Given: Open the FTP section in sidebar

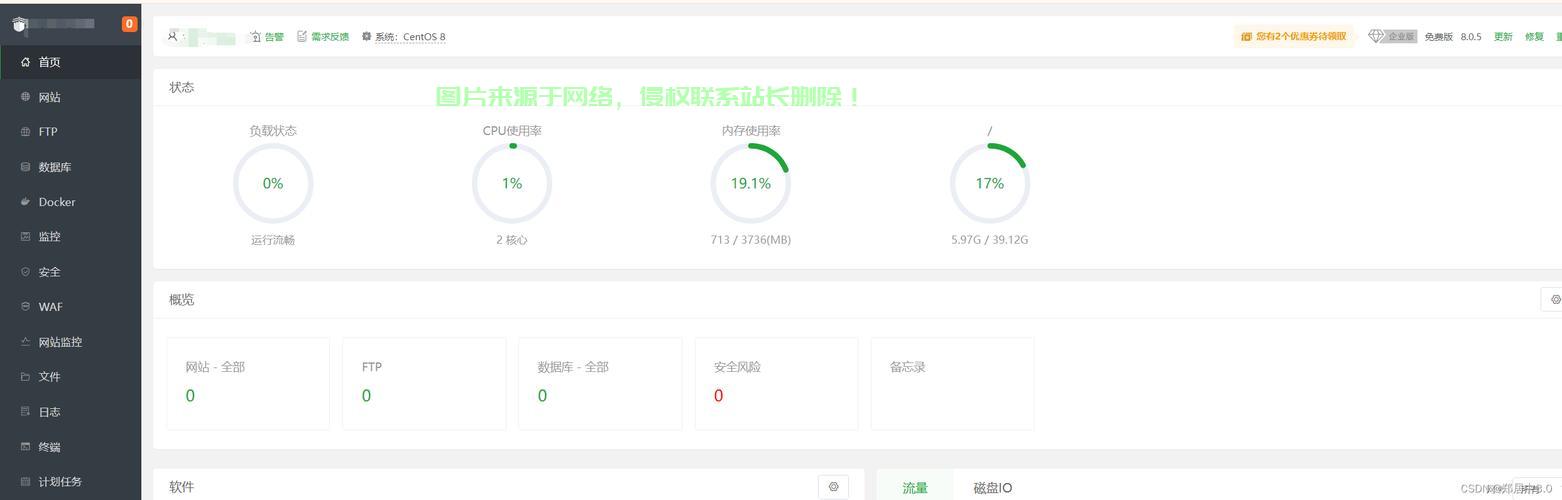Looking at the screenshot, I should point(47,132).
